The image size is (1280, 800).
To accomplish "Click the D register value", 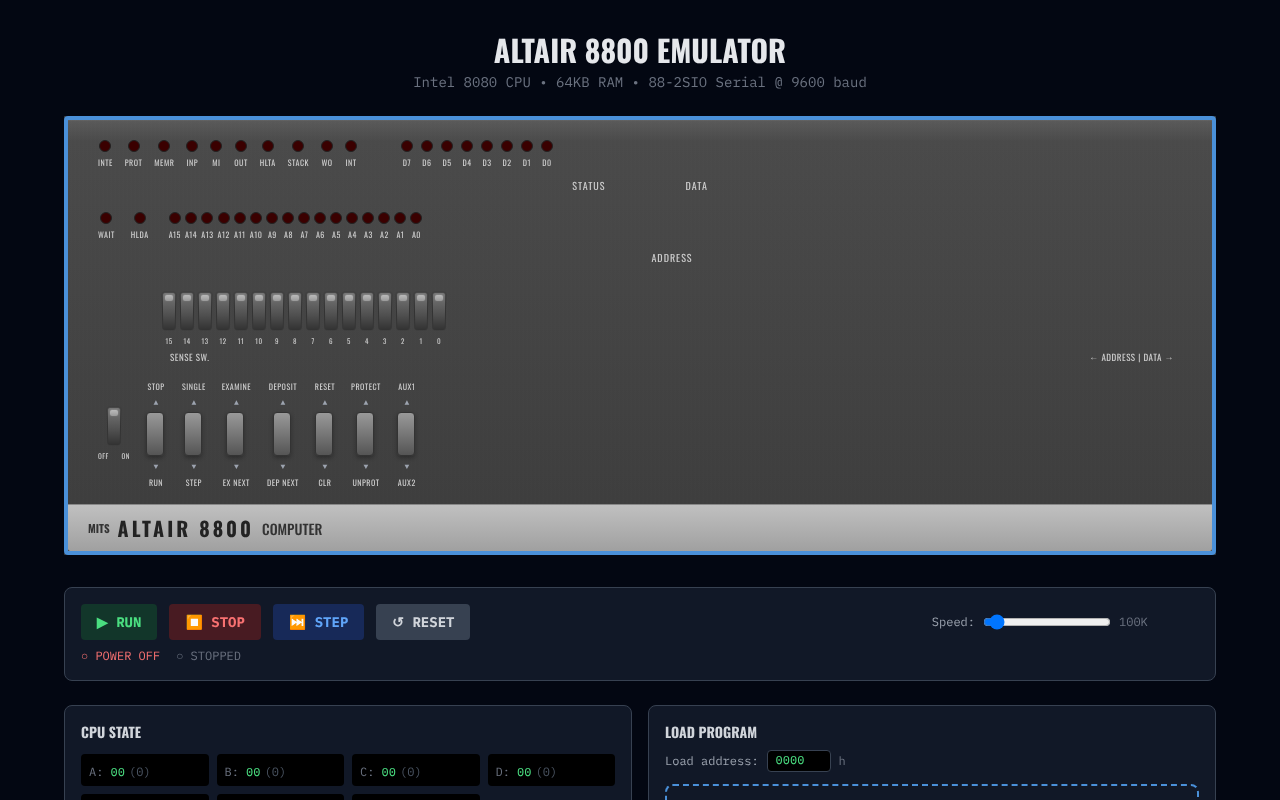I will [x=524, y=772].
